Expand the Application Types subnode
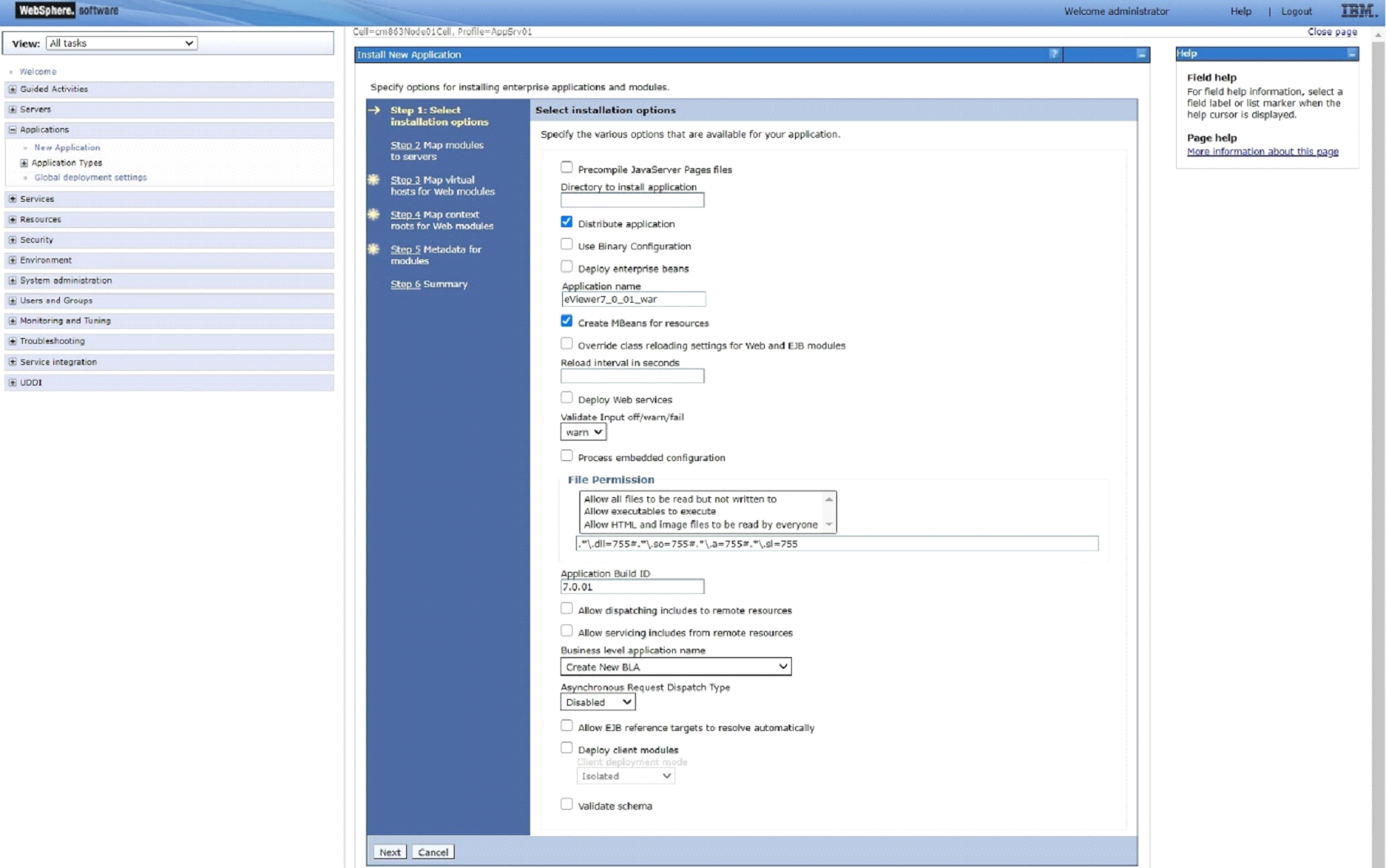The height and width of the screenshot is (868, 1386). point(24,163)
